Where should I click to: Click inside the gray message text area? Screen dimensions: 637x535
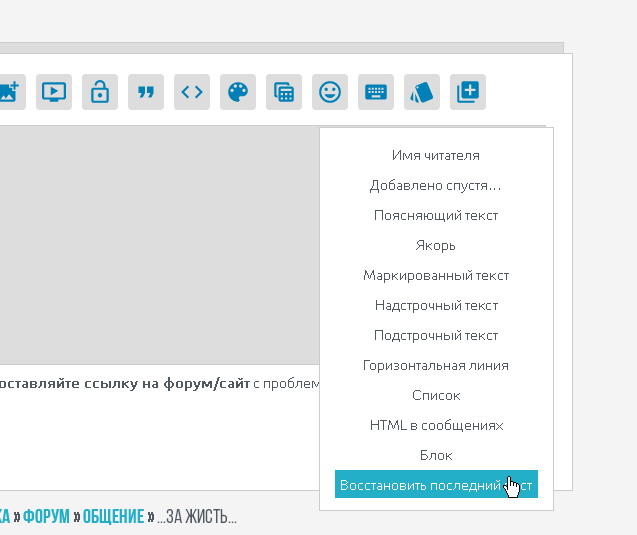(159, 245)
